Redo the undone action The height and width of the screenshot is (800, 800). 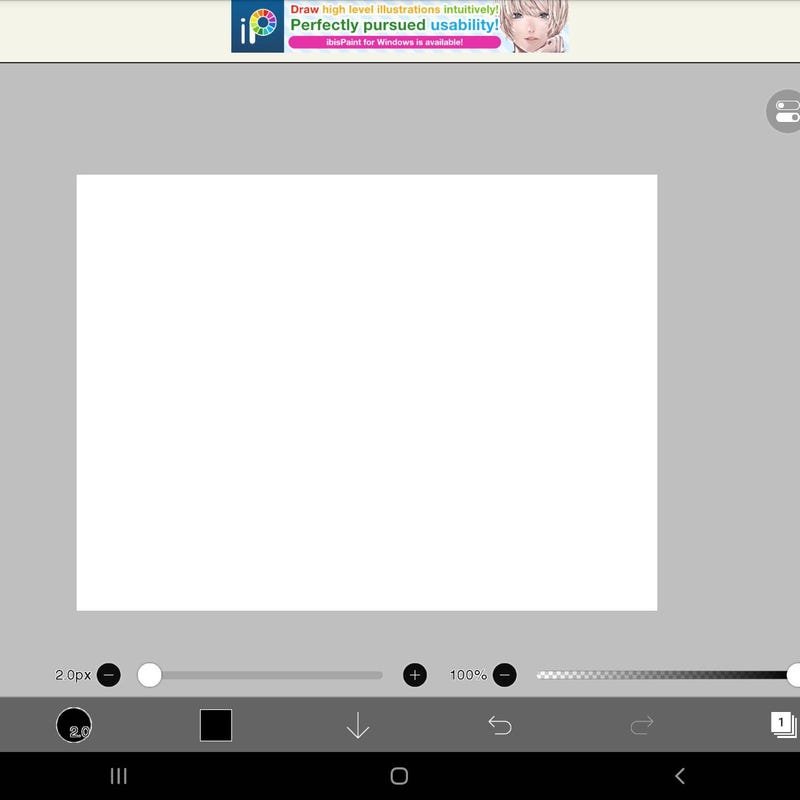coord(642,725)
